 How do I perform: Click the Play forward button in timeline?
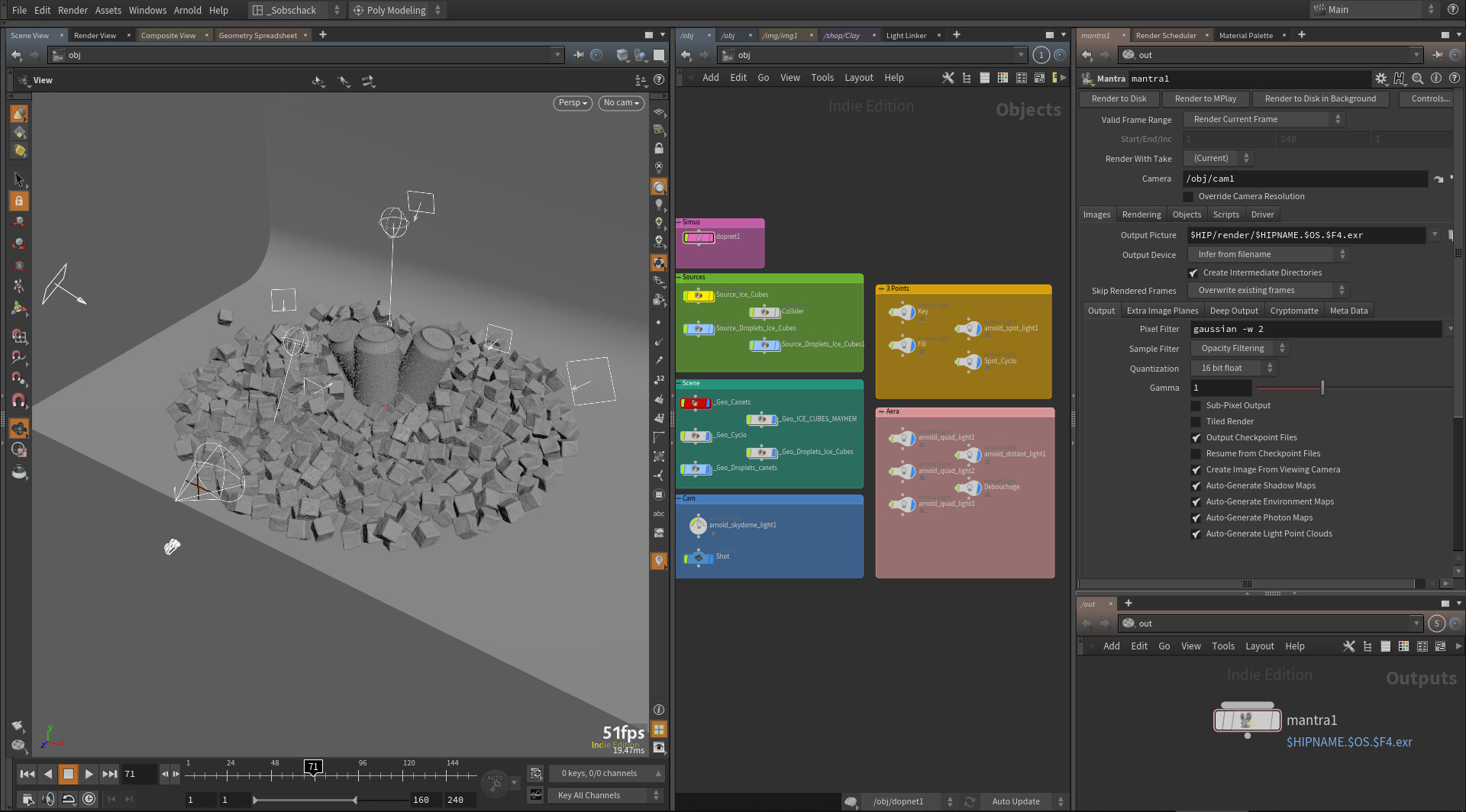(89, 774)
